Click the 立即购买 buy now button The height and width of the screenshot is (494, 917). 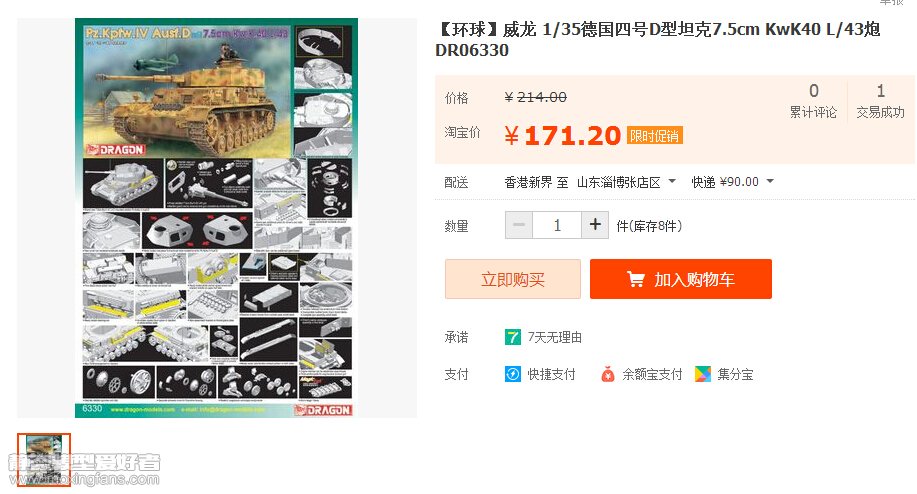513,279
